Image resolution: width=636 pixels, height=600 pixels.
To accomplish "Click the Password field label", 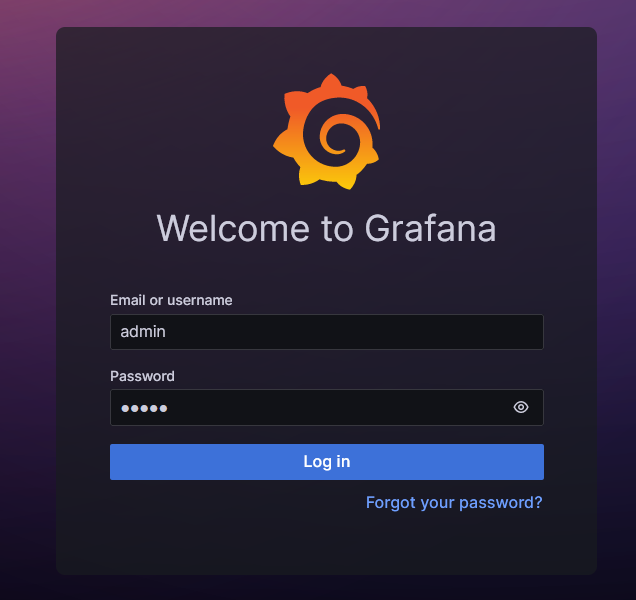I will coord(142,376).
